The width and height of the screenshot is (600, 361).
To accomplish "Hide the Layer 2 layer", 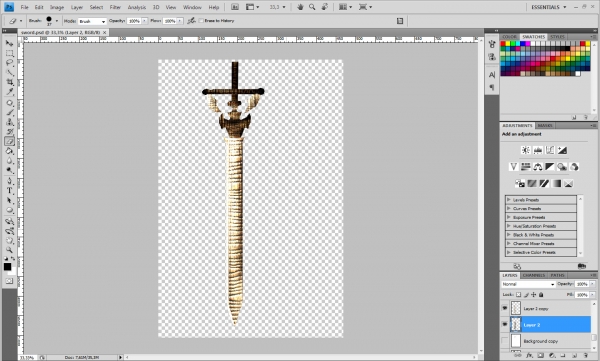I will pos(505,325).
